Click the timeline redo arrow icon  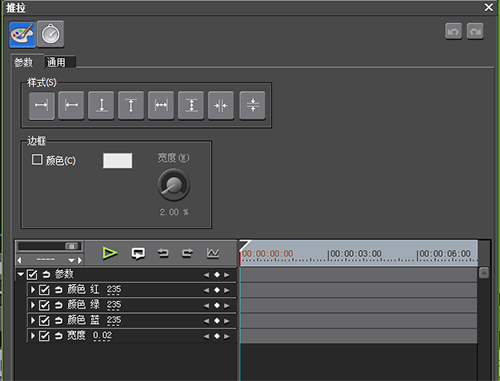coord(187,253)
